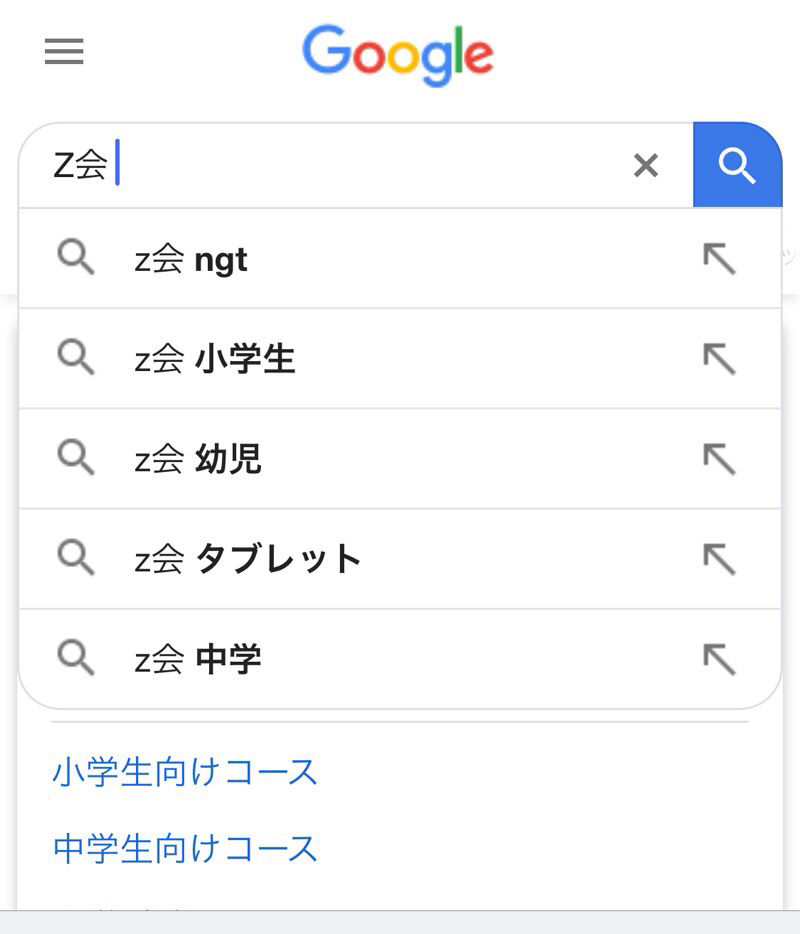The width and height of the screenshot is (800, 934).
Task: Fill query using arrow beside "z会 小学生"
Action: (720, 359)
